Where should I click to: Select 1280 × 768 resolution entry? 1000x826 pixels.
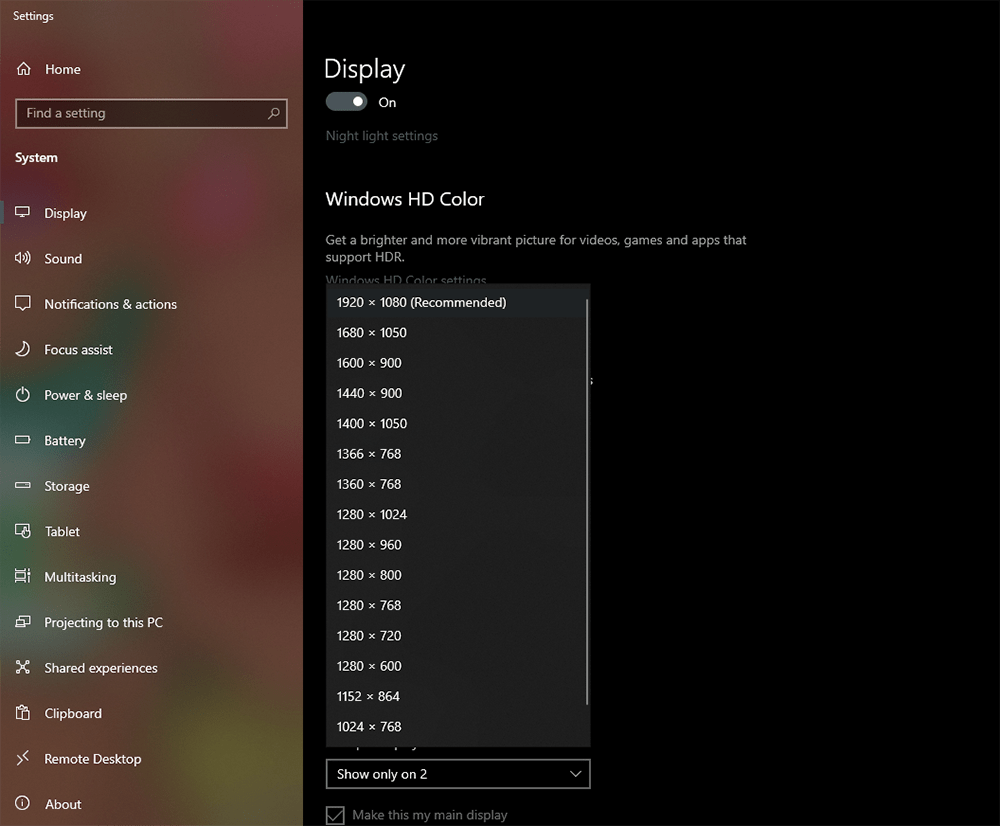(x=458, y=605)
